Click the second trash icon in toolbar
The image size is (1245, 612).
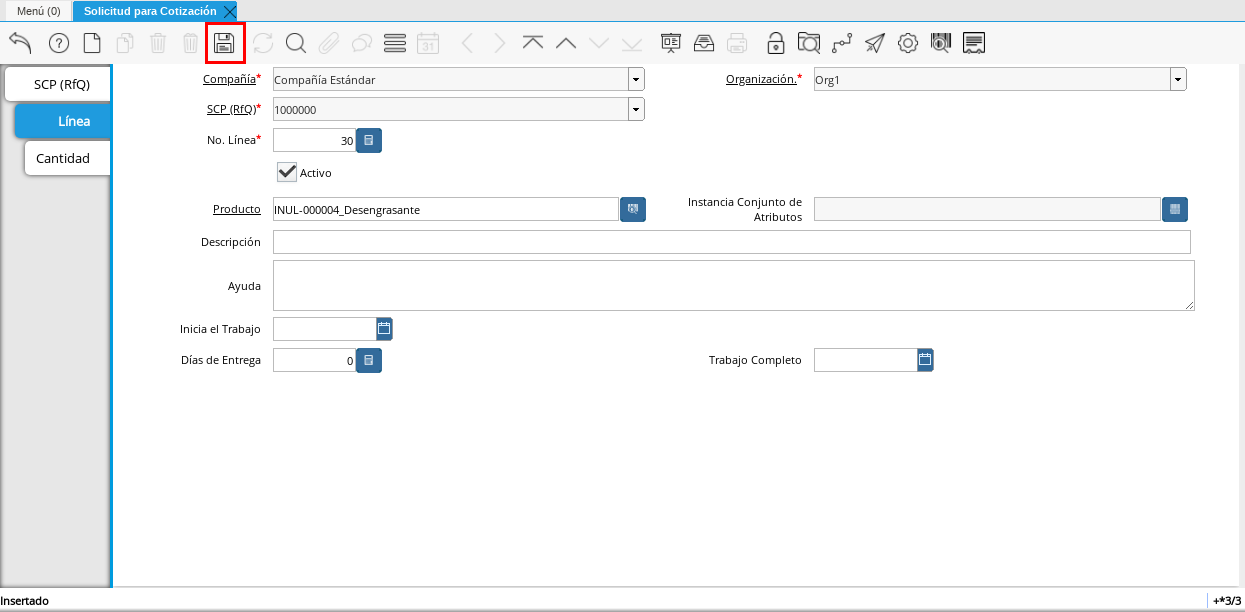click(x=191, y=43)
